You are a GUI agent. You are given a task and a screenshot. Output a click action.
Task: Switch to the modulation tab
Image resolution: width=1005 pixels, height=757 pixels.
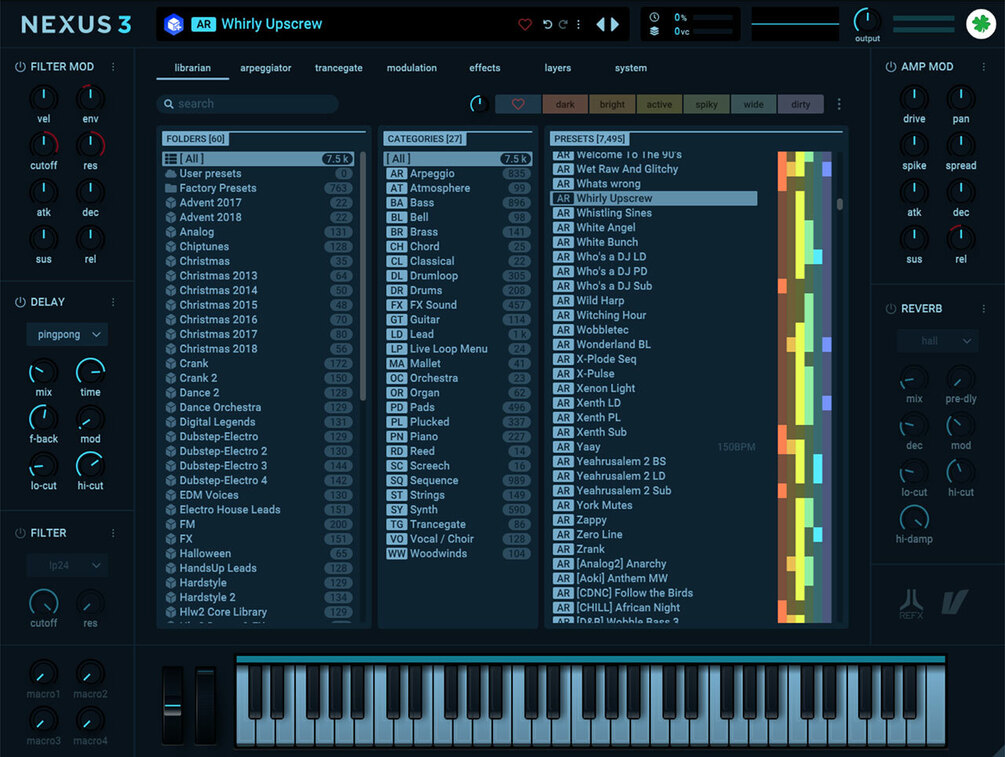411,68
